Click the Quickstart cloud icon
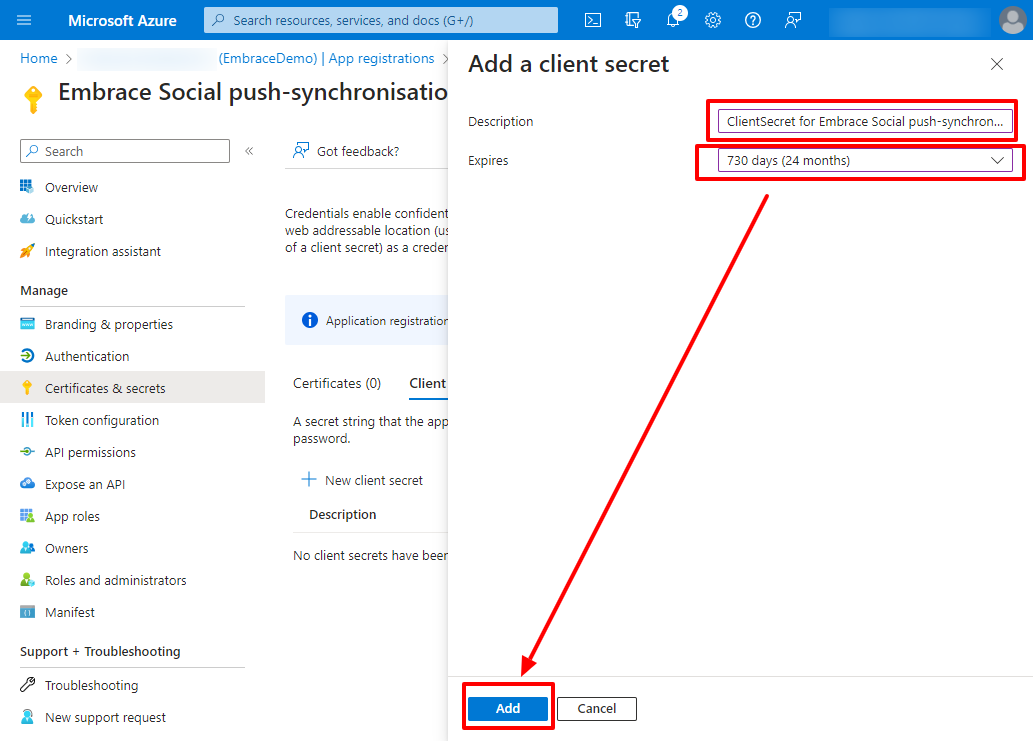Viewport: 1033px width, 741px height. pos(27,219)
